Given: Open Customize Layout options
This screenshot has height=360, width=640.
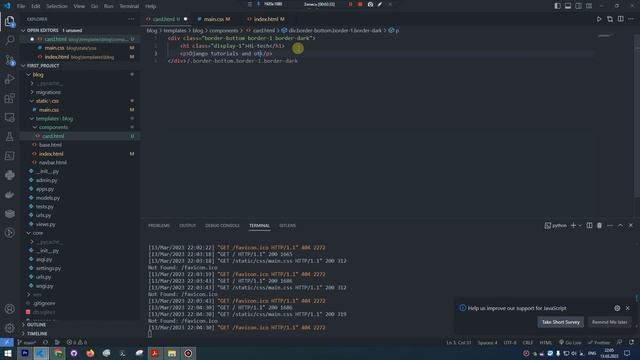Looking at the screenshot, I should click(589, 6).
